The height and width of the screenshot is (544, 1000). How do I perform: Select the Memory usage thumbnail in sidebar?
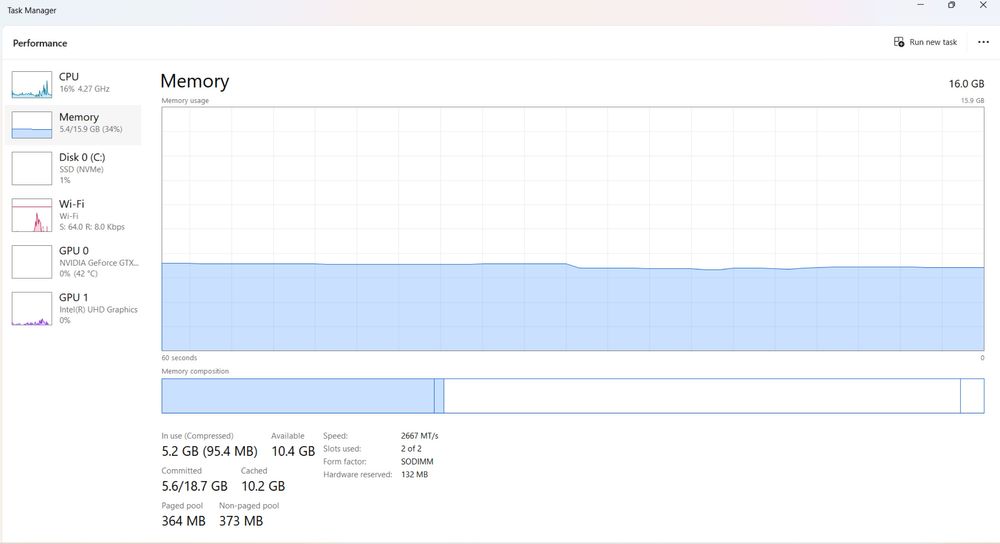(x=31, y=125)
